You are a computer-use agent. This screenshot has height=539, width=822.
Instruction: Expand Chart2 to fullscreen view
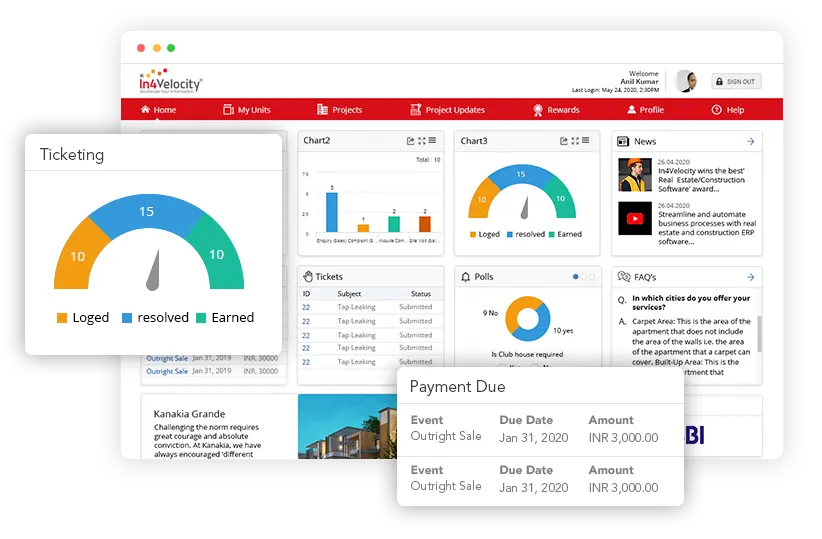[x=422, y=141]
